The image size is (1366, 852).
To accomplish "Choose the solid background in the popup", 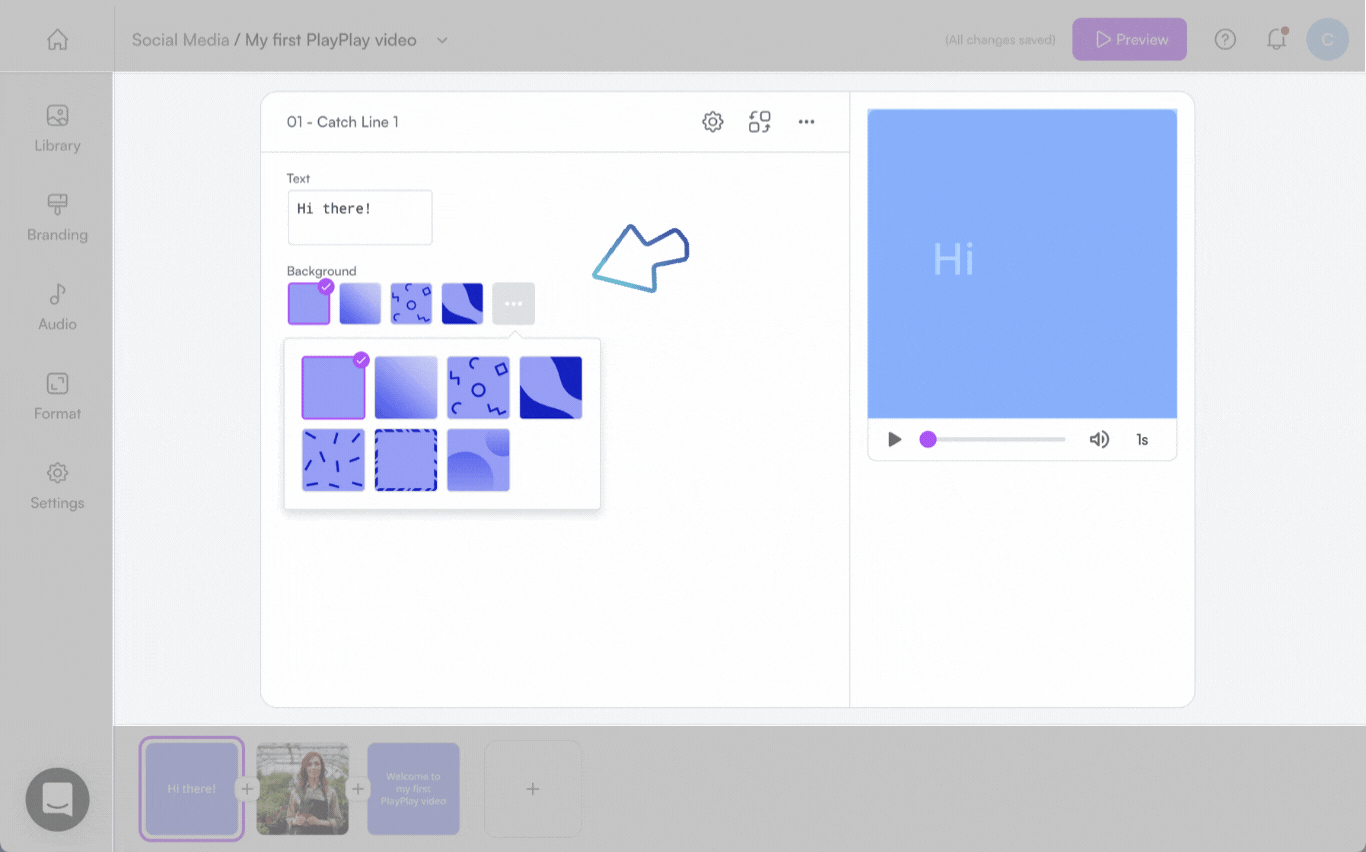I will coord(333,387).
